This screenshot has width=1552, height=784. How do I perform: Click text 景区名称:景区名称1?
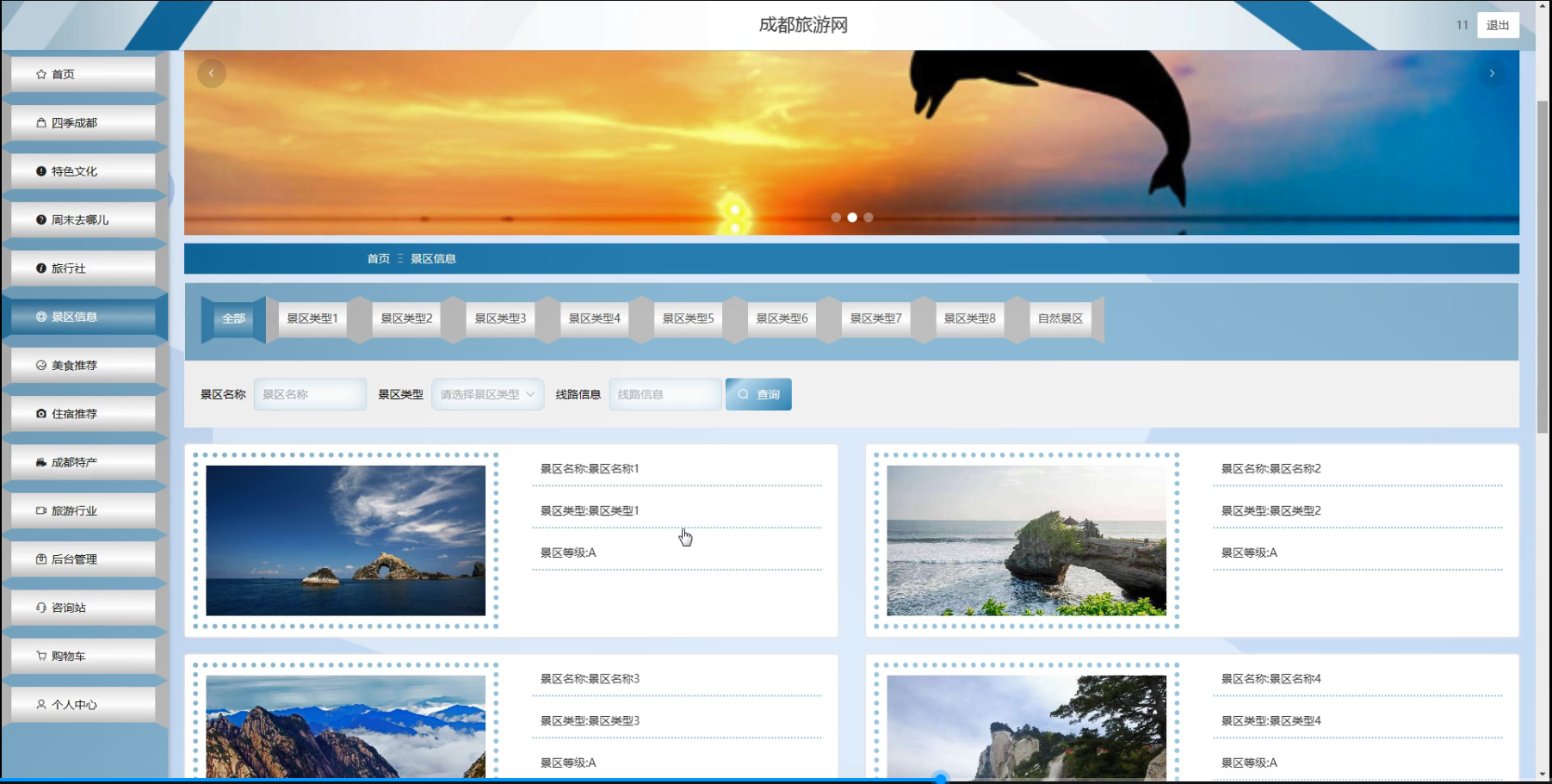click(x=590, y=469)
